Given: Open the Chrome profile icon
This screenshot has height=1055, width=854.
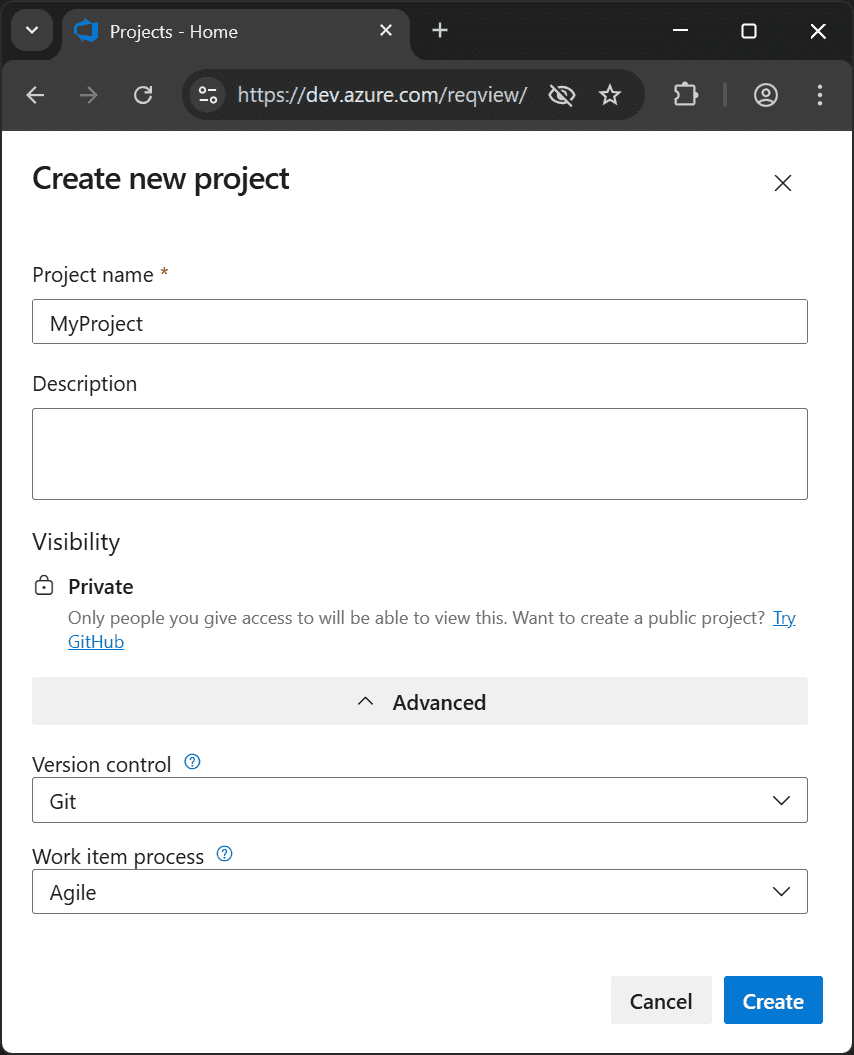Looking at the screenshot, I should click(x=766, y=95).
